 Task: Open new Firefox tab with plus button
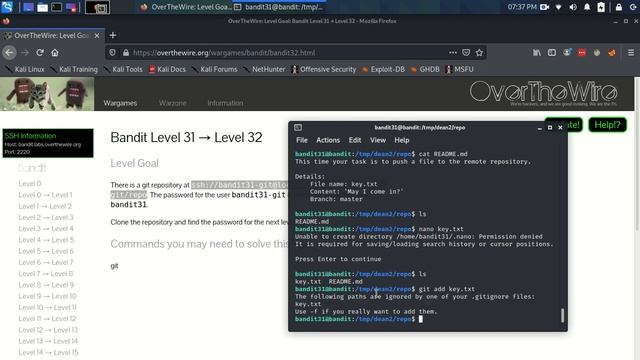pos(113,36)
